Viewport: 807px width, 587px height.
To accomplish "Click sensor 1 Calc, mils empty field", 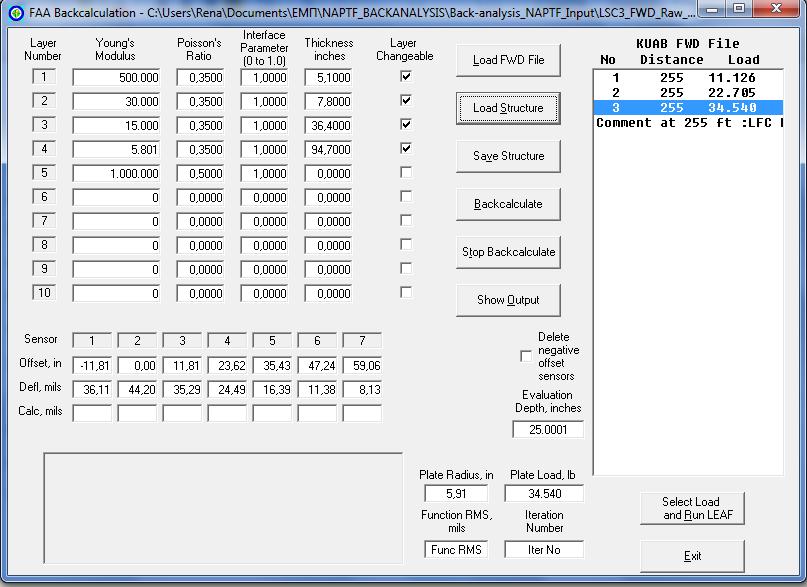I will tap(92, 413).
